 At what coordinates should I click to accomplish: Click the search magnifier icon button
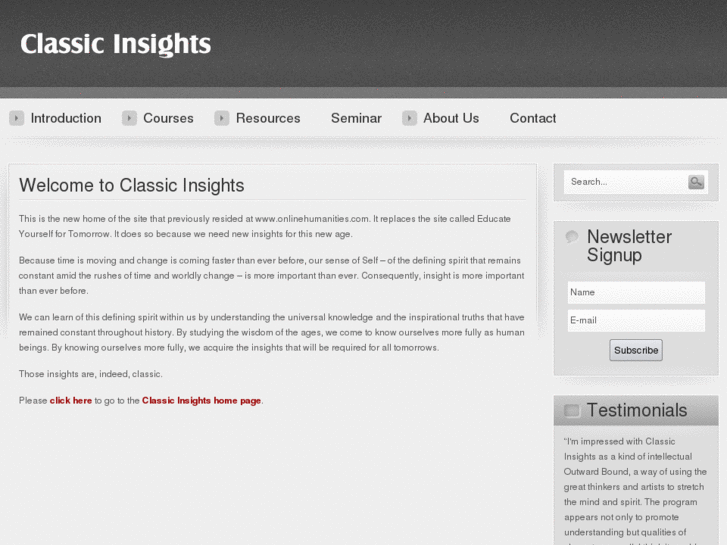tap(696, 182)
